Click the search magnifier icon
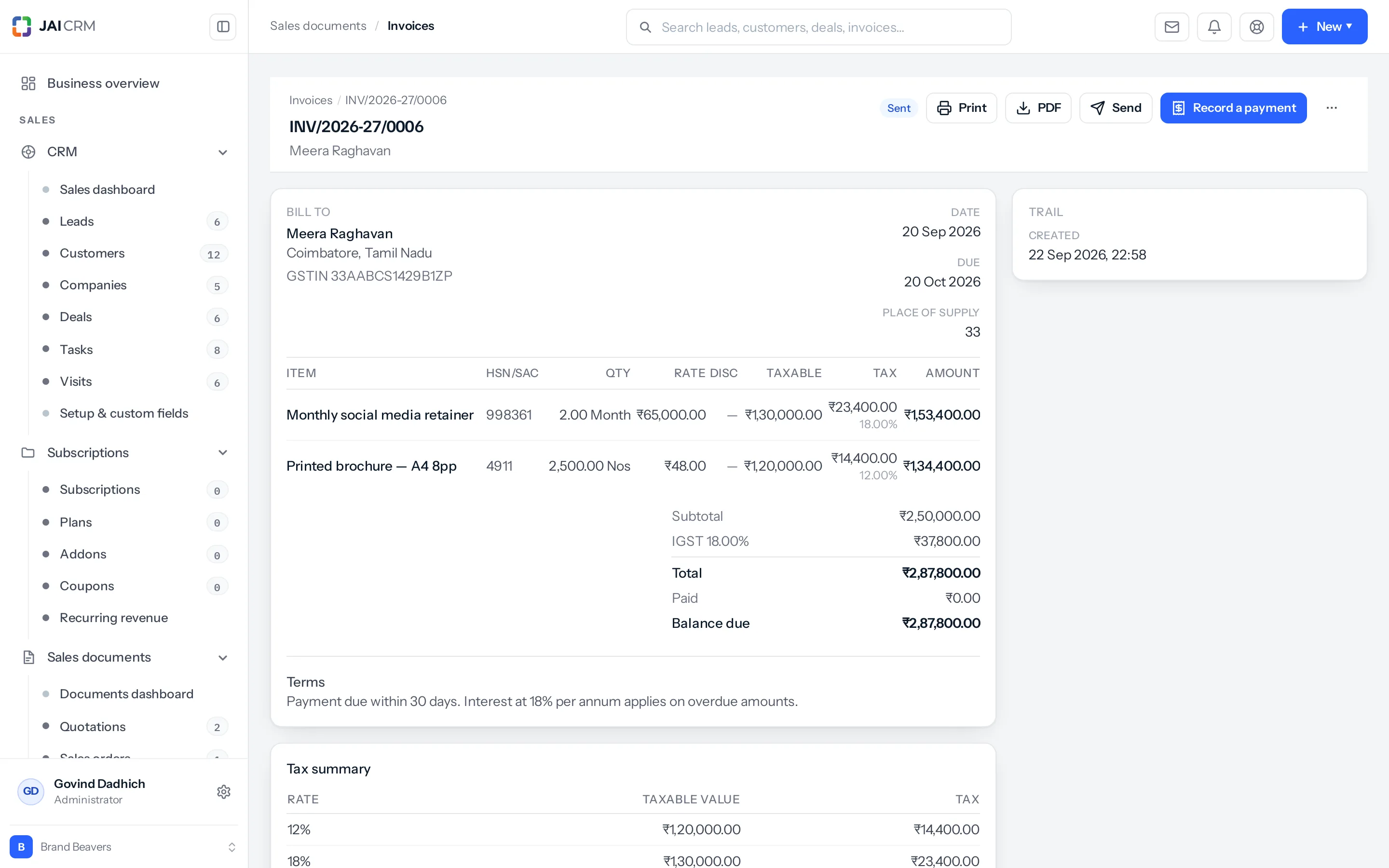Screen dimensions: 1389x868 tap(645, 27)
